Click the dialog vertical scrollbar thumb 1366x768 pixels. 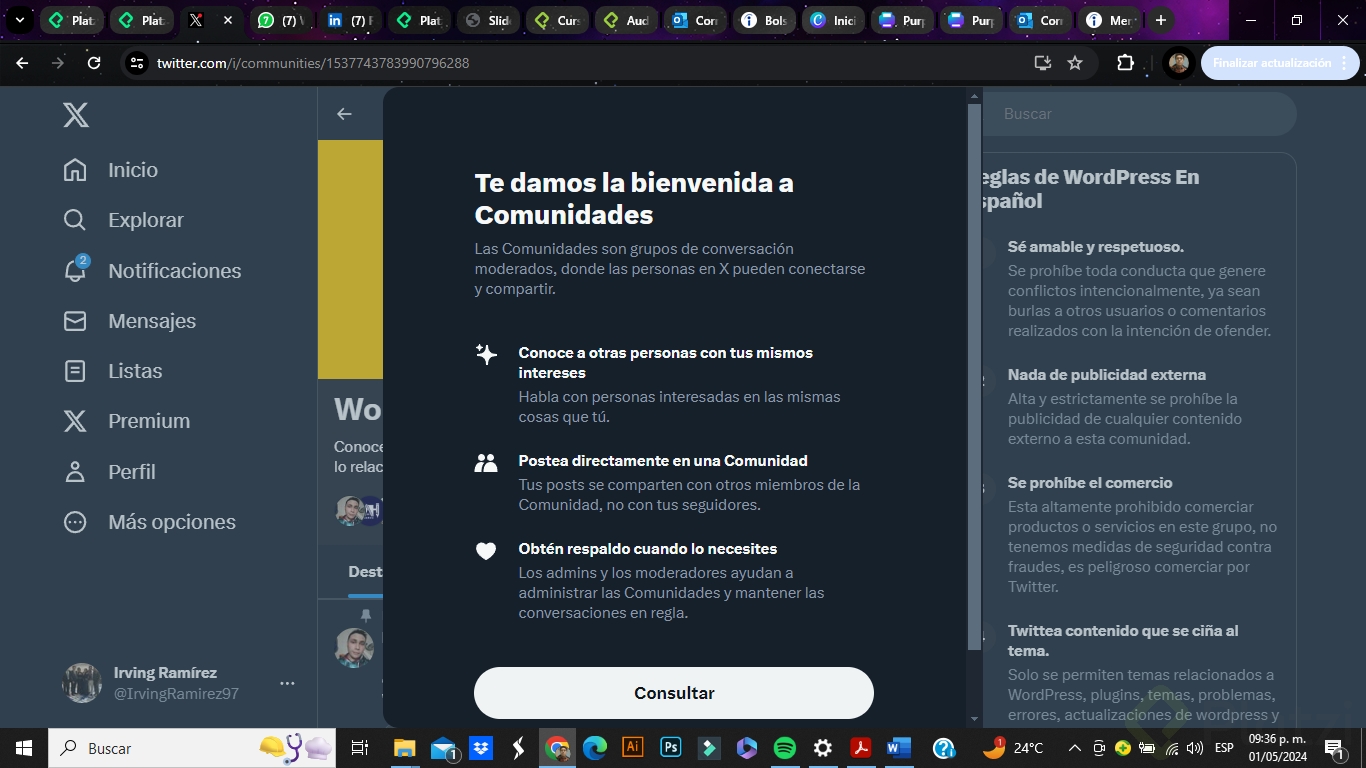pos(975,376)
